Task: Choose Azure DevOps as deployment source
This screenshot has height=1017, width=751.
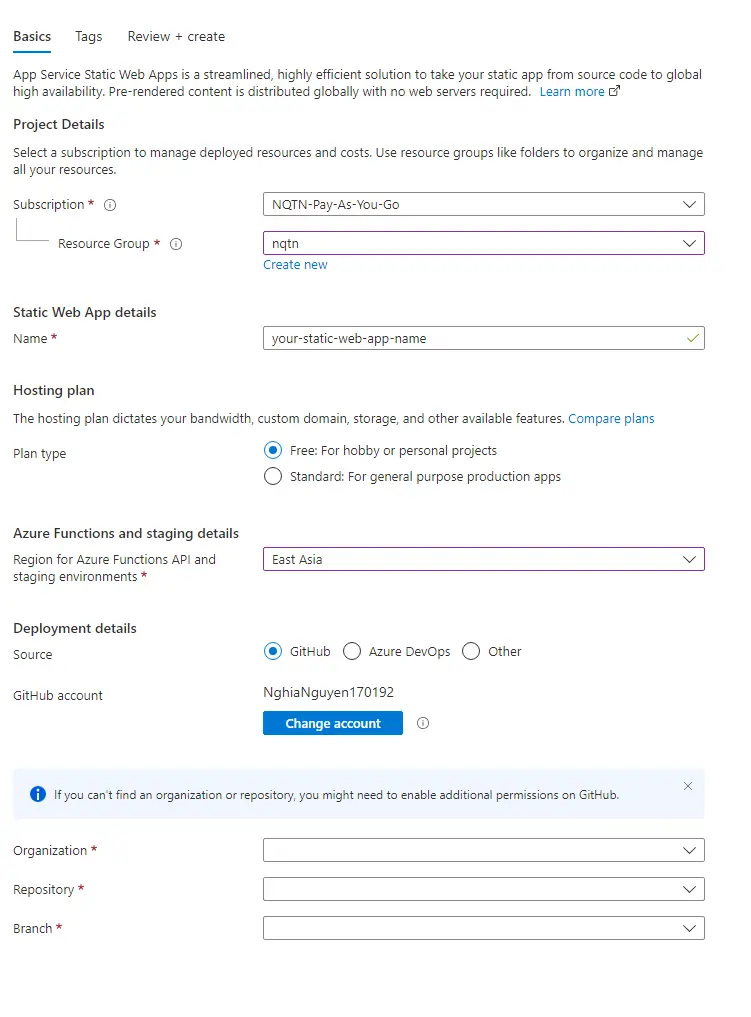Action: pyautogui.click(x=352, y=651)
